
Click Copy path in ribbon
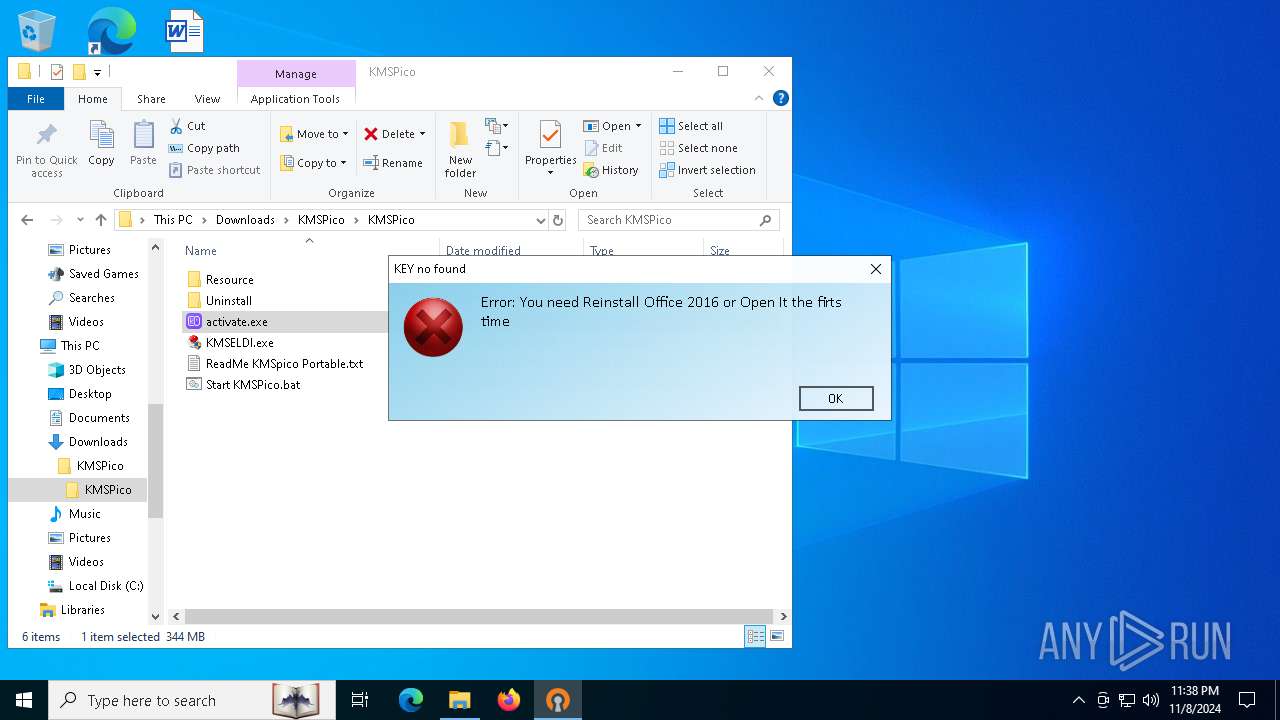tap(204, 148)
